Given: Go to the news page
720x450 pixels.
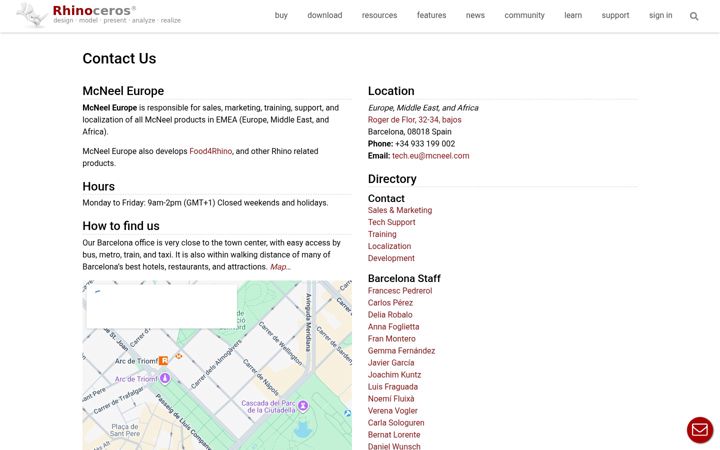Looking at the screenshot, I should tap(475, 15).
